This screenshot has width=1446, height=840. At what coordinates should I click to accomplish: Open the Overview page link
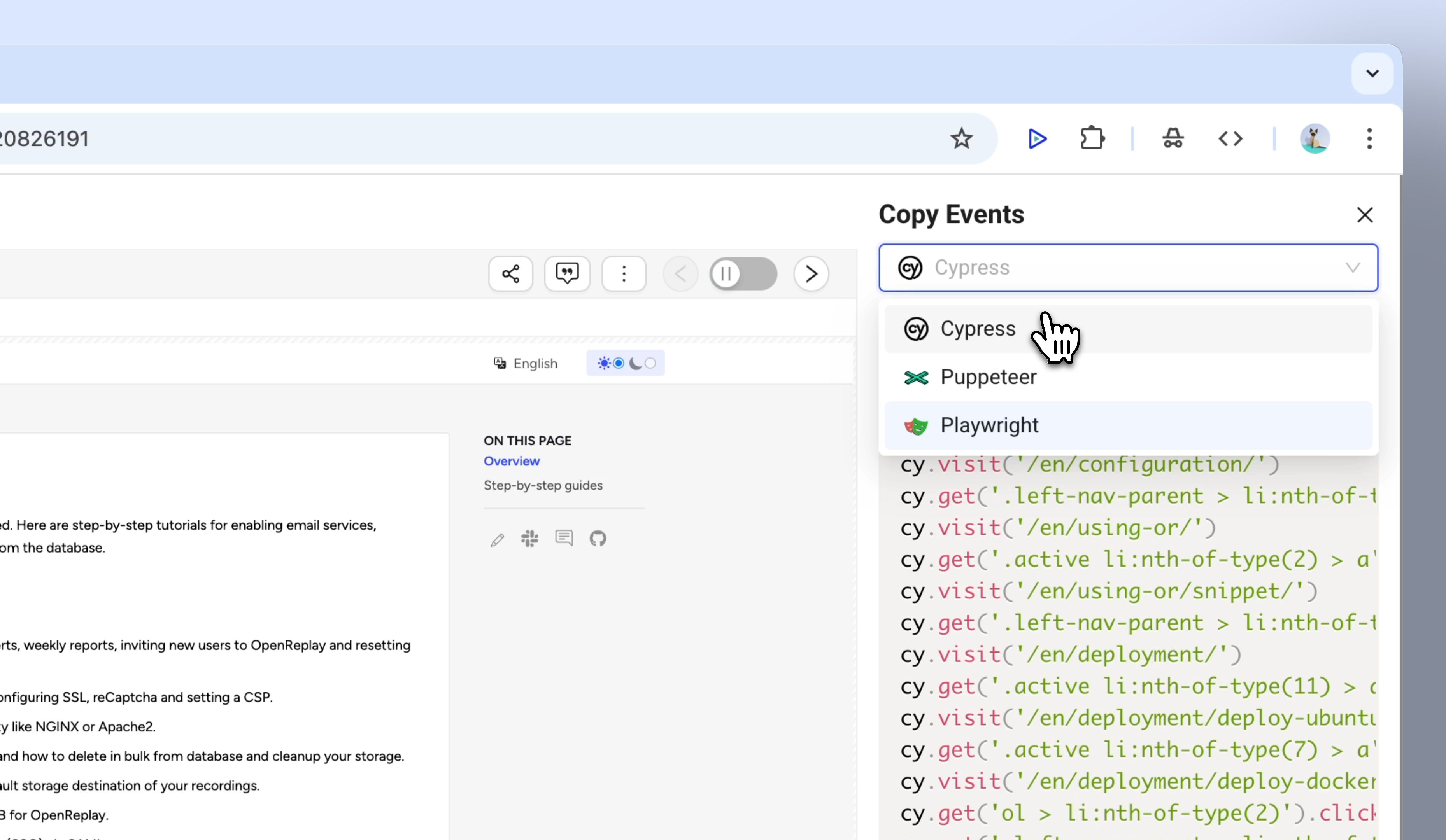pos(511,461)
